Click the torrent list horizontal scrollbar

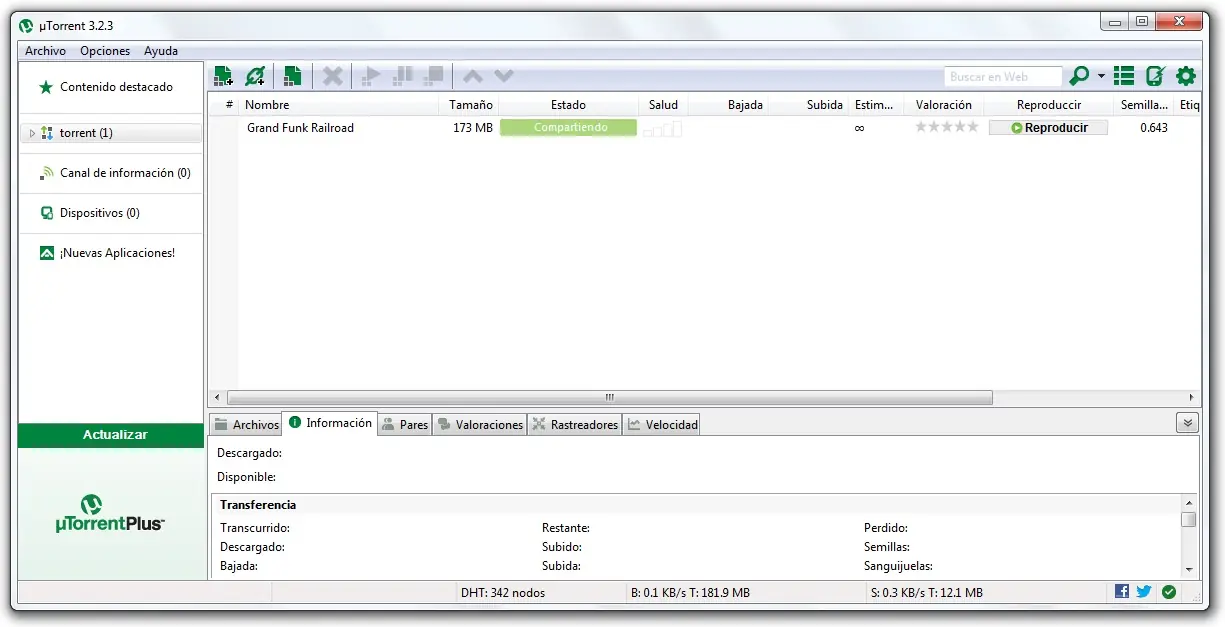pos(610,397)
